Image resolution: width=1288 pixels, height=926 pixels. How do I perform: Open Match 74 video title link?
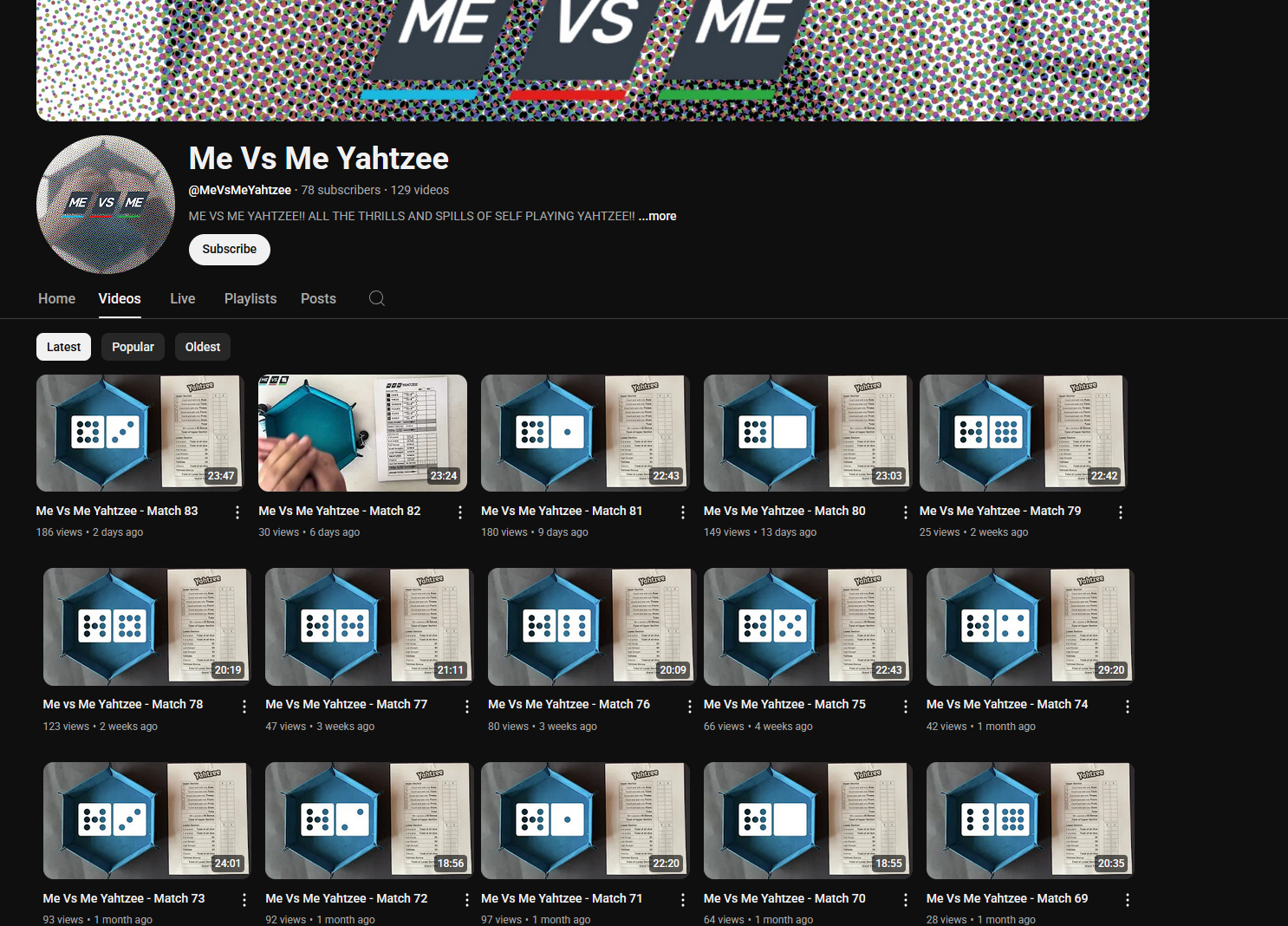(1007, 704)
